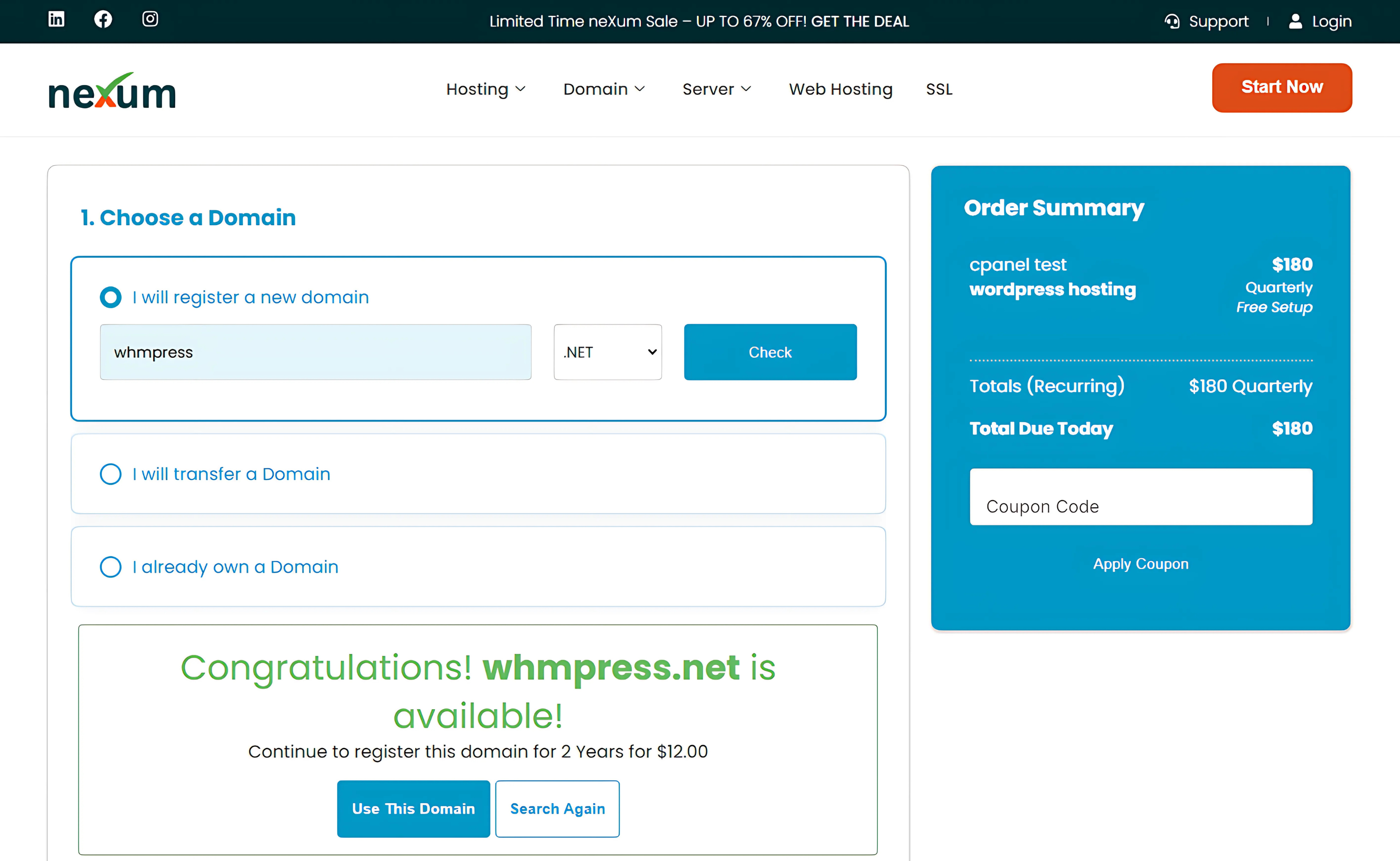This screenshot has height=861, width=1400.
Task: Open the Support link text
Action: 1218,21
